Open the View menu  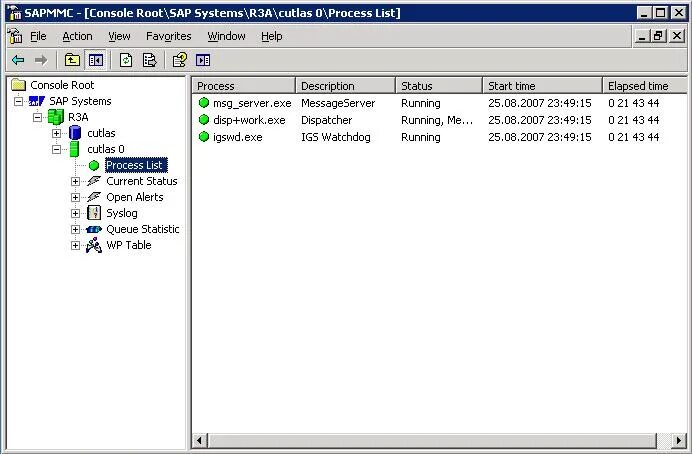(119, 36)
